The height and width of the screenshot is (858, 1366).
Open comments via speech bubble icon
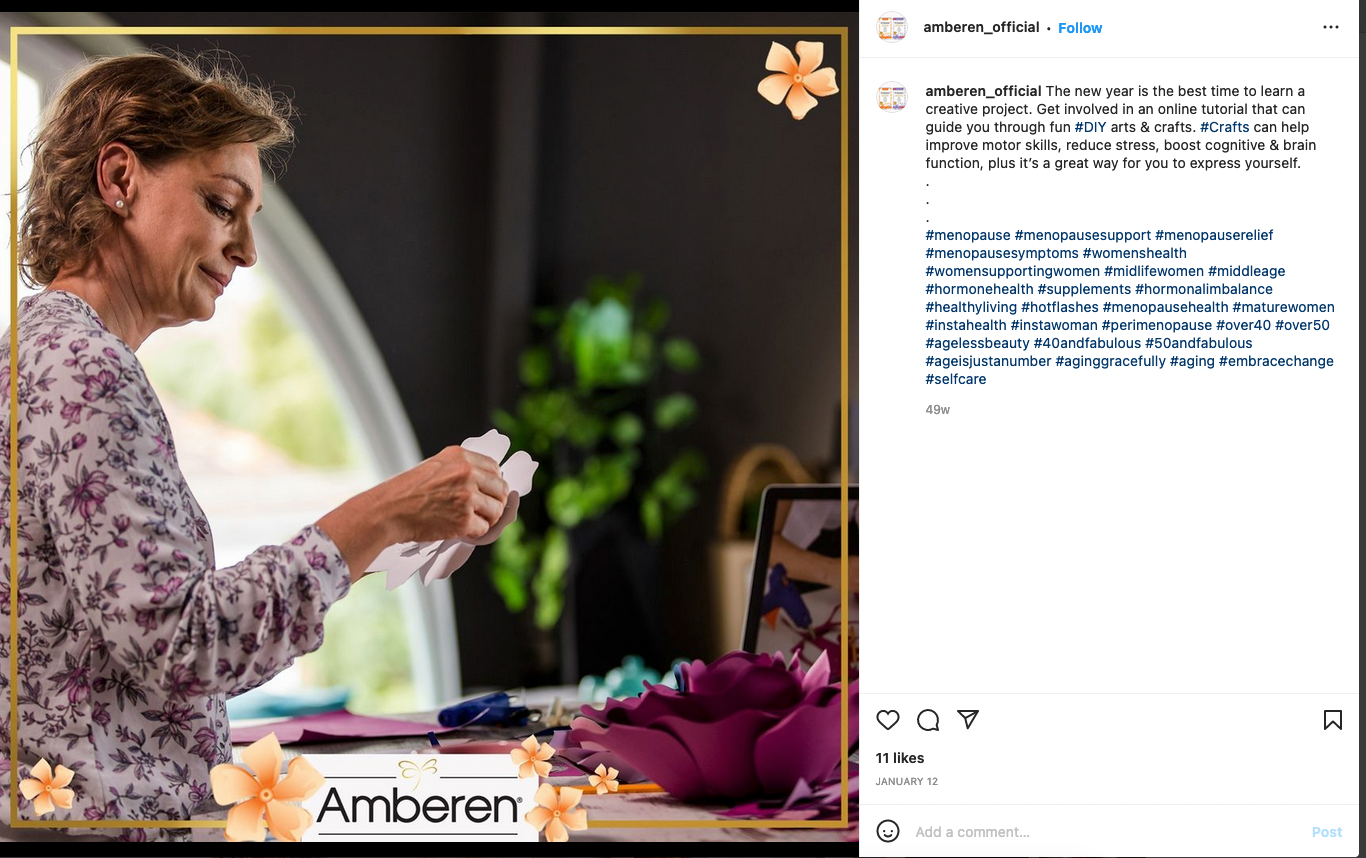coord(928,720)
